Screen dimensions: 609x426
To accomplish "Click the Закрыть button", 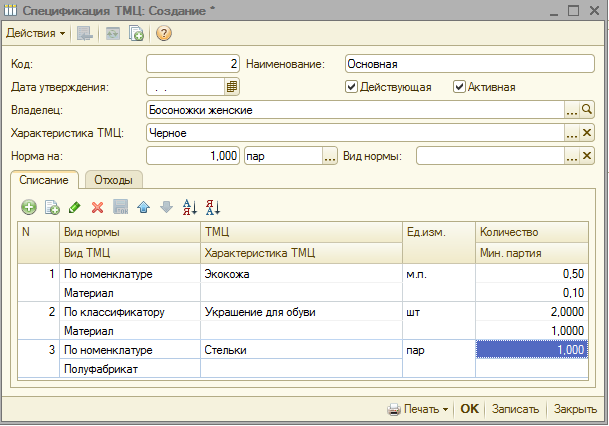I will coord(575,409).
